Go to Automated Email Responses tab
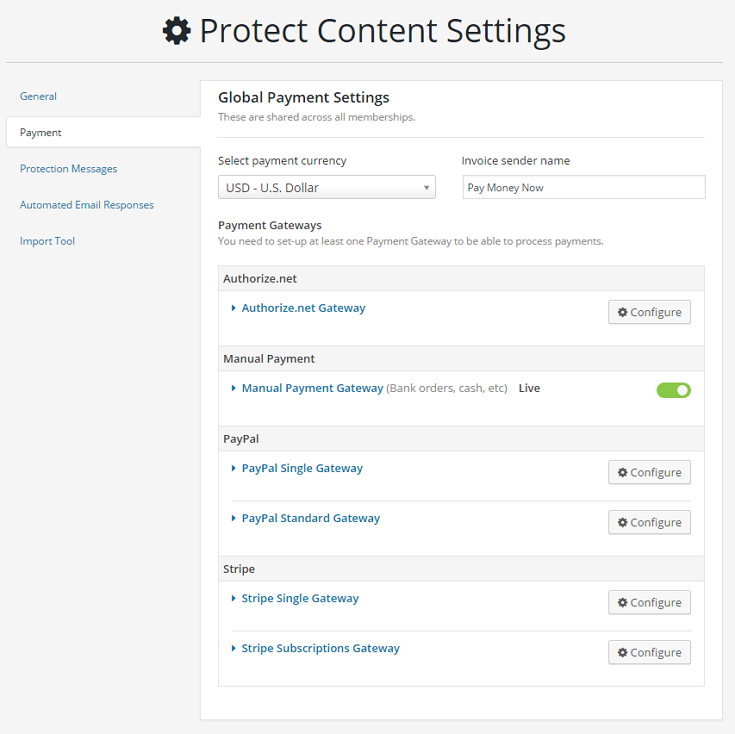735x734 pixels. pos(87,205)
